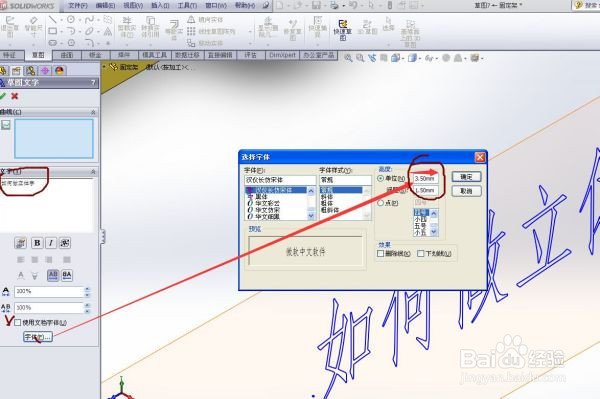
Task: Click the 确定 button in font dialog
Action: pyautogui.click(x=466, y=177)
